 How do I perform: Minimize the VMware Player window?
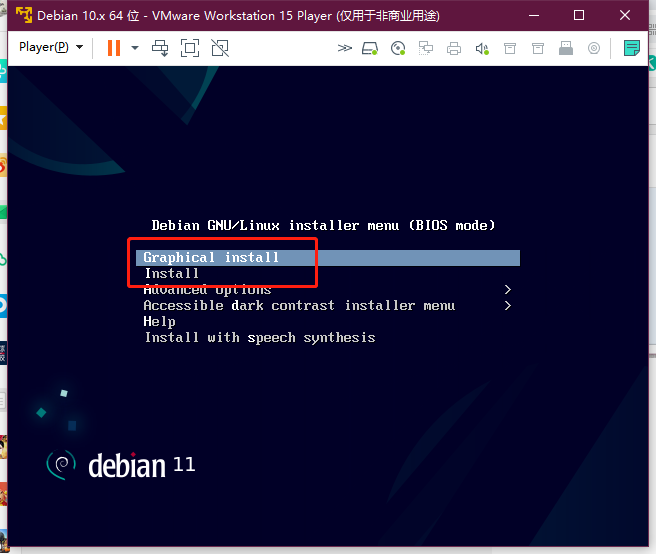click(x=534, y=15)
